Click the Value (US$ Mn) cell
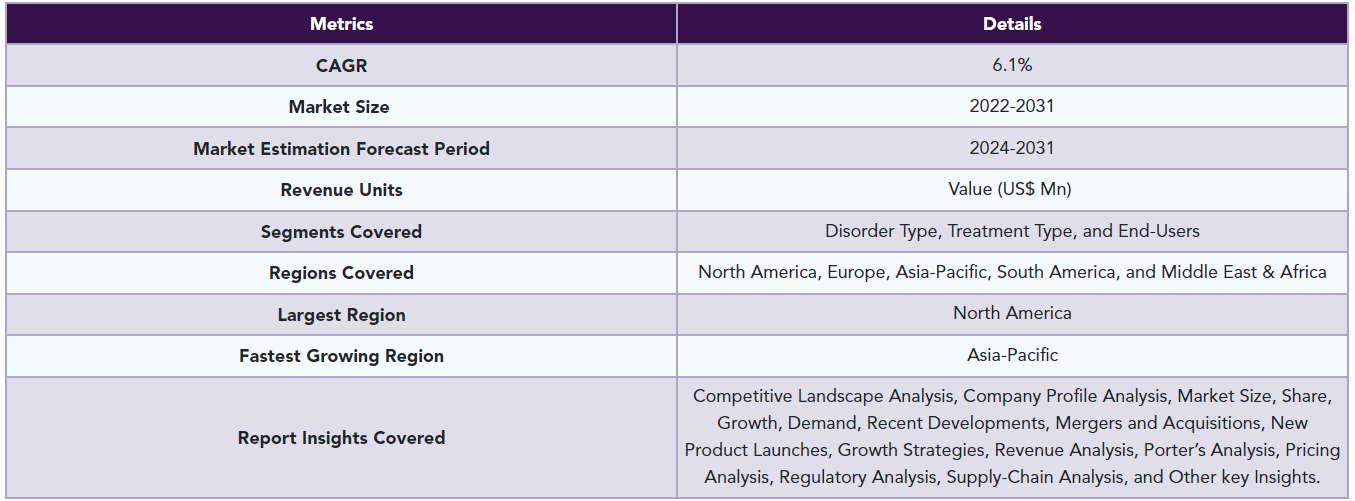The width and height of the screenshot is (1355, 501). point(1012,190)
